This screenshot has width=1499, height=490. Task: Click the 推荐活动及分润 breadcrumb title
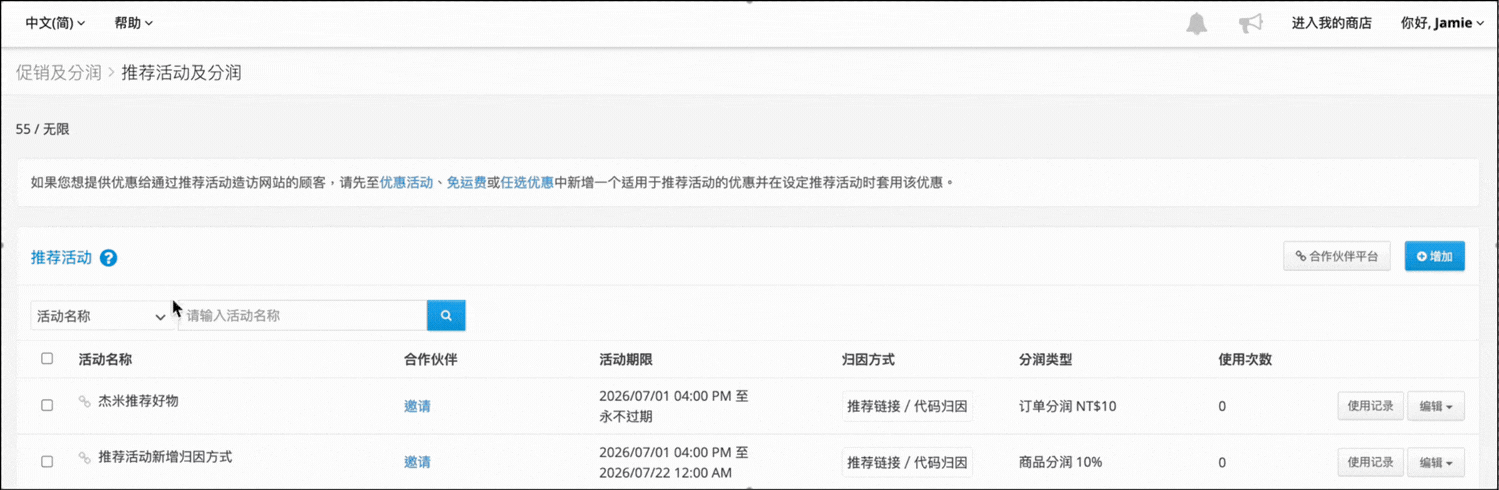(x=181, y=72)
